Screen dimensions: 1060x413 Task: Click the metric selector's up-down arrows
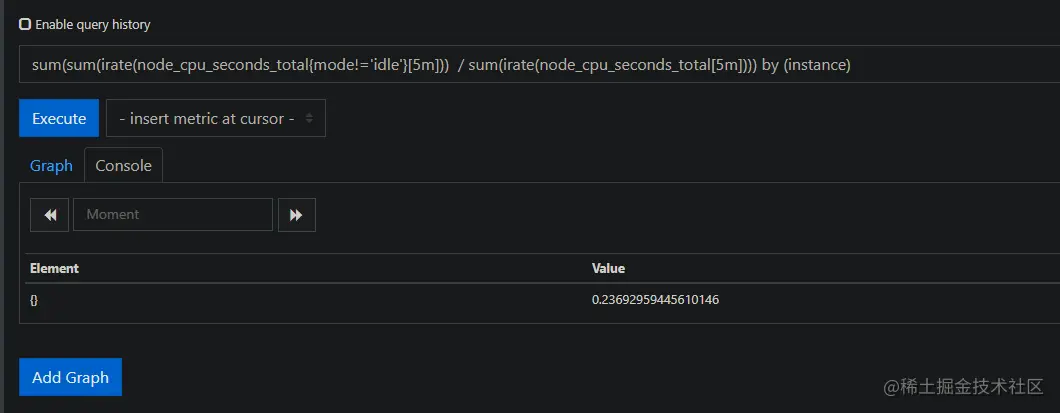point(309,118)
